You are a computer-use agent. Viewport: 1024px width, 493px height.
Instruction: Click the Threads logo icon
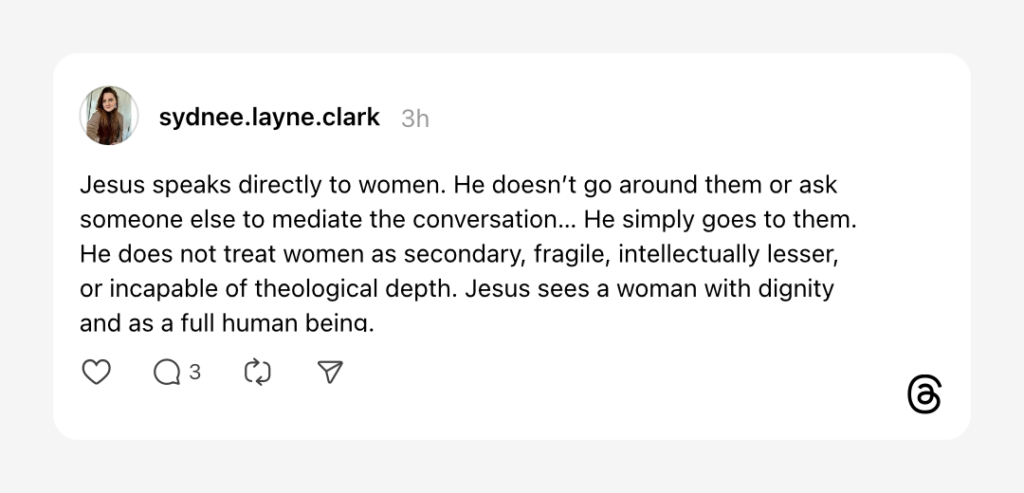924,396
